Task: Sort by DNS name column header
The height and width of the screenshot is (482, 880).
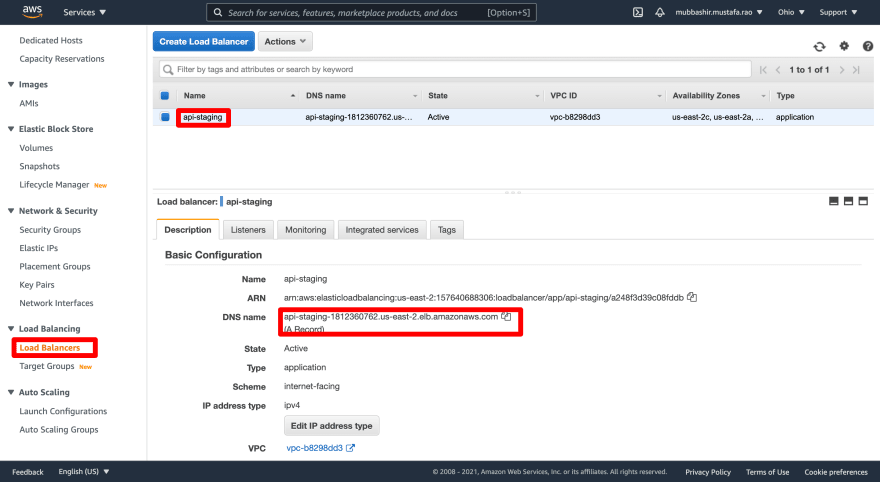Action: [x=361, y=95]
